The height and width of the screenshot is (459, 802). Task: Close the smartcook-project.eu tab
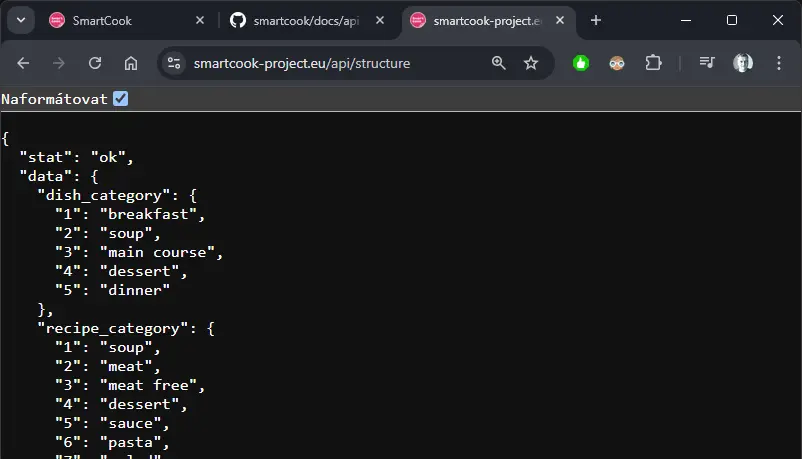[x=560, y=20]
